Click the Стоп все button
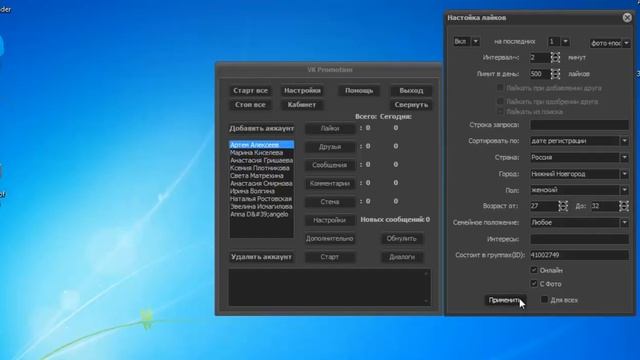 (250, 105)
